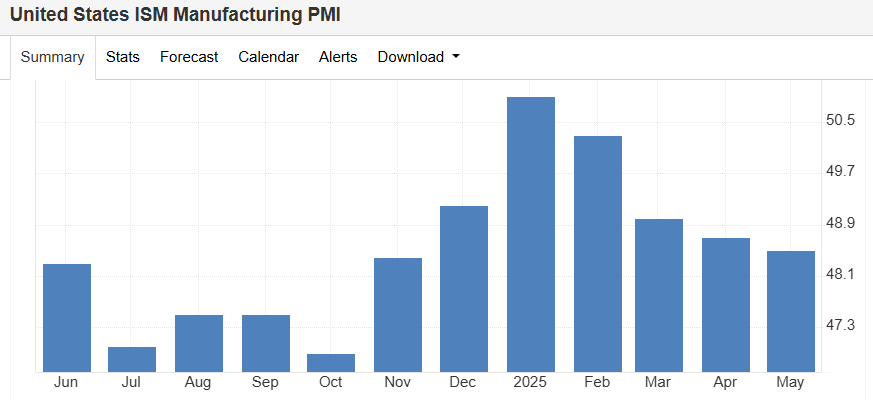Go to the Calendar tab
873x400 pixels.
pyautogui.click(x=268, y=57)
